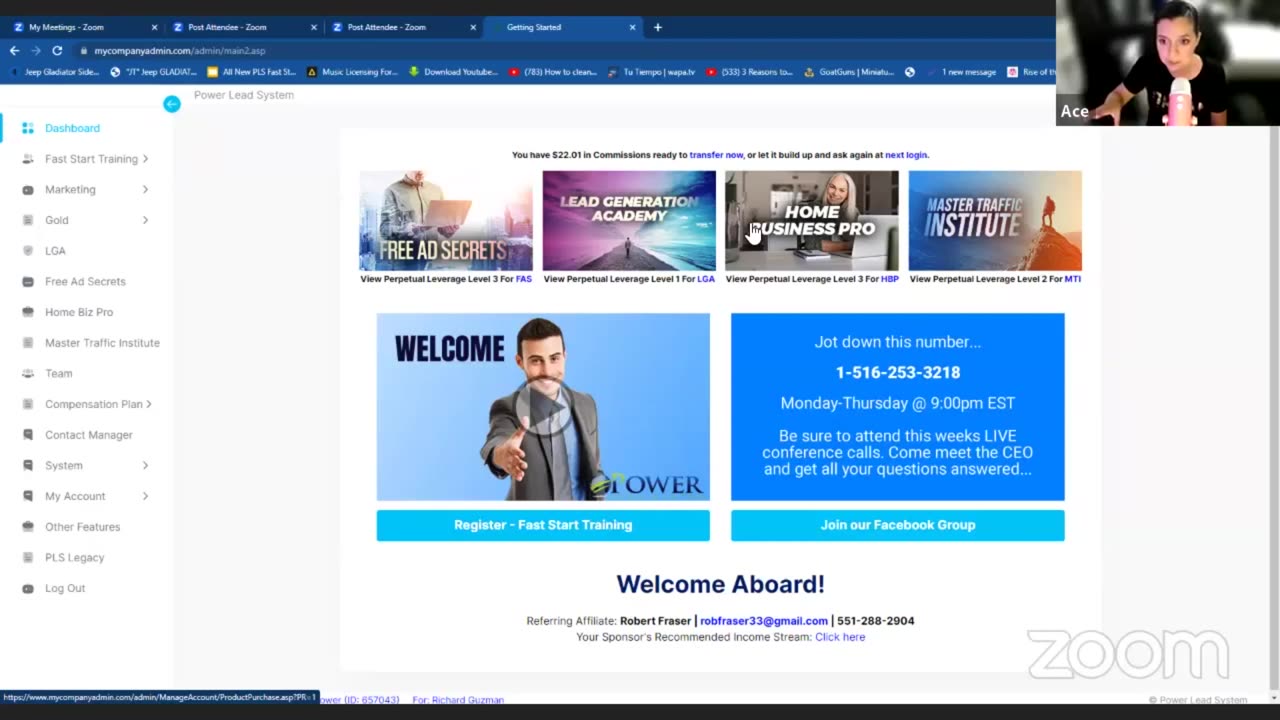Close the Getting Started tab

[632, 27]
